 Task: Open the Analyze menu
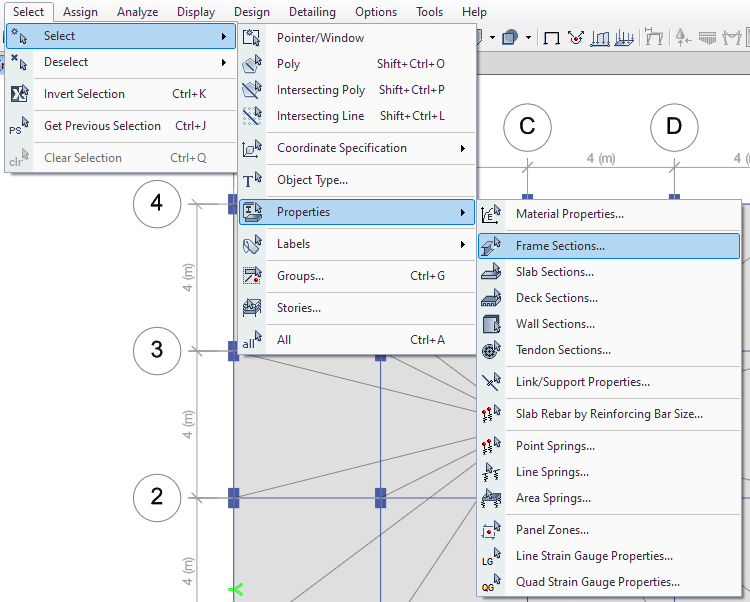tap(137, 12)
